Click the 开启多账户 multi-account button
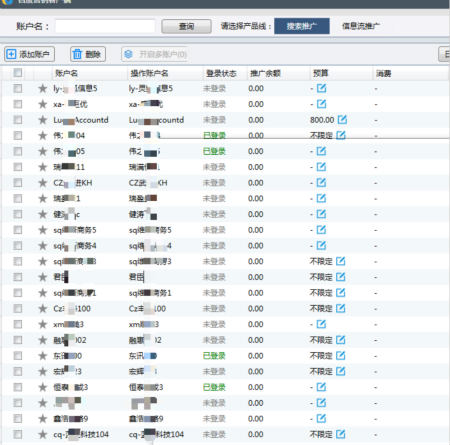This screenshot has height=445, width=450. [155, 54]
